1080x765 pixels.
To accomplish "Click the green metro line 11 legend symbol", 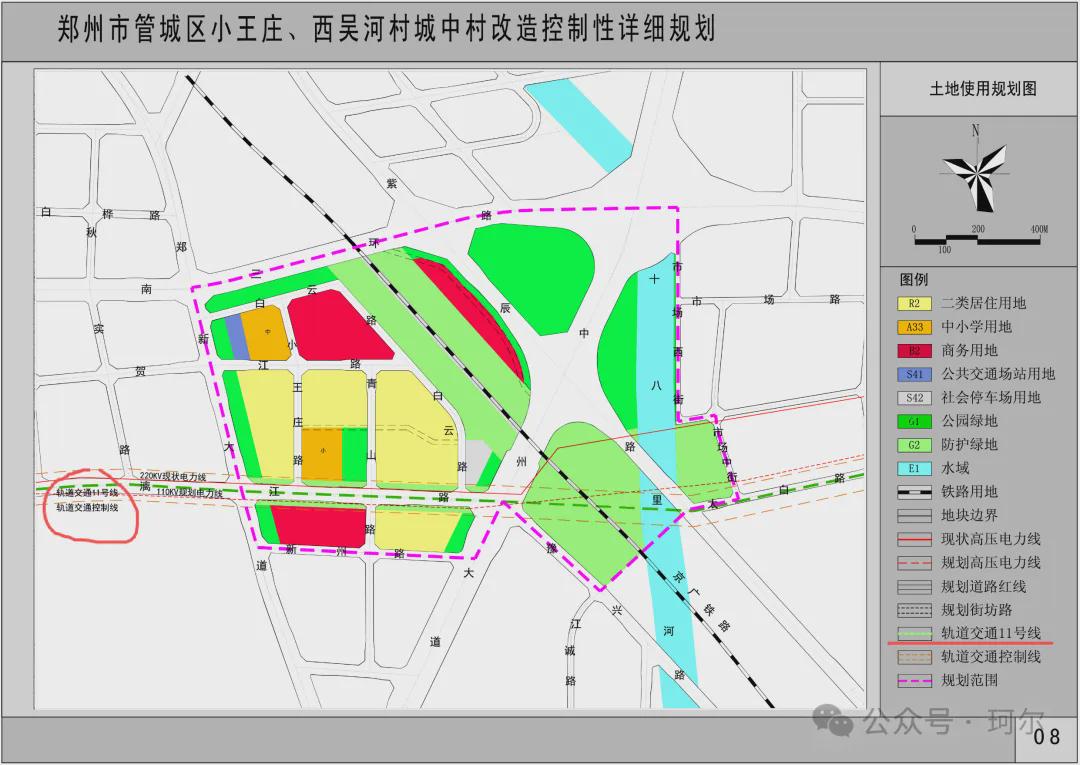I will pyautogui.click(x=914, y=633).
